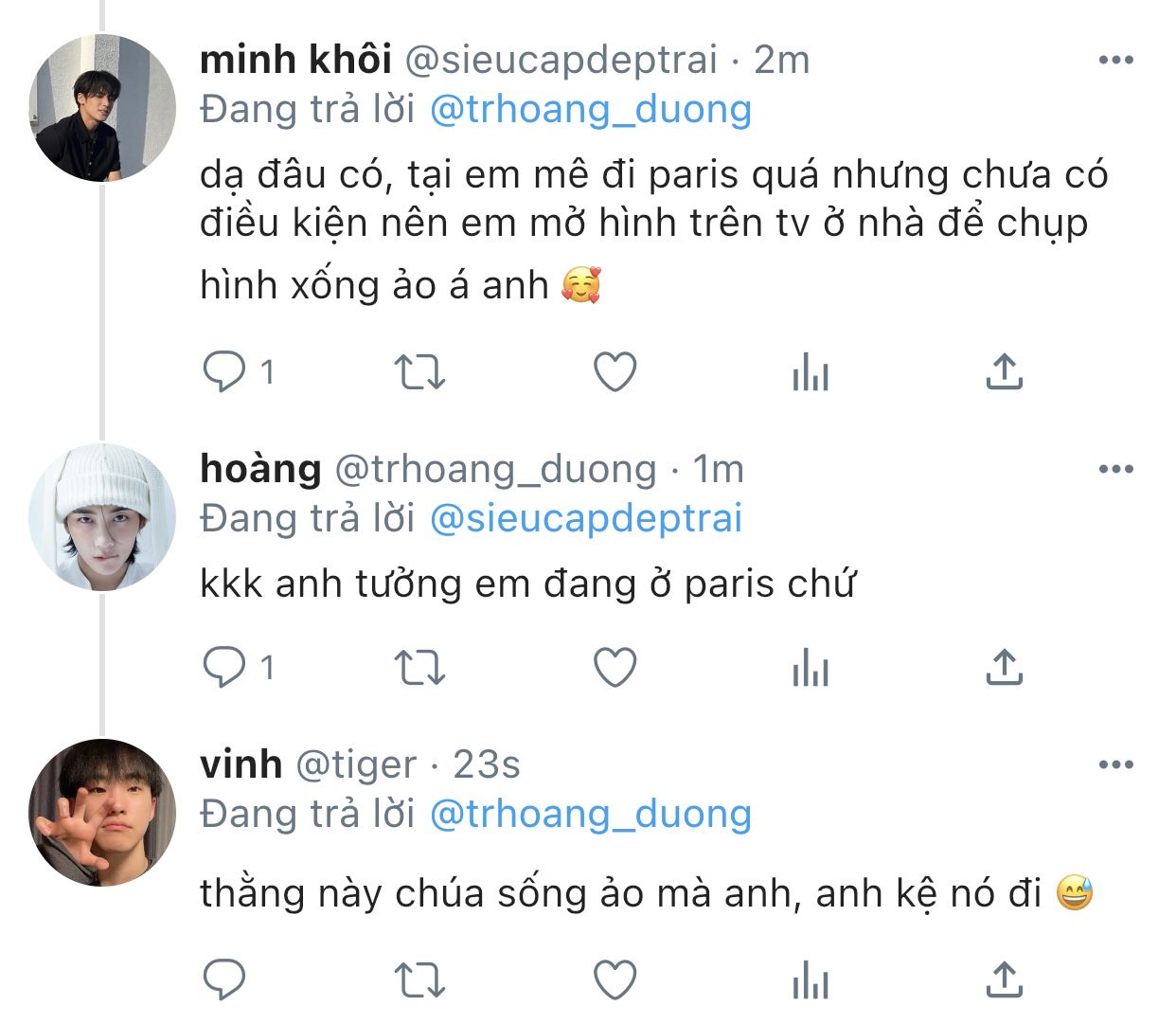Like minh khôi's tweet about Paris
This screenshot has height=1024, width=1176.
tap(615, 372)
